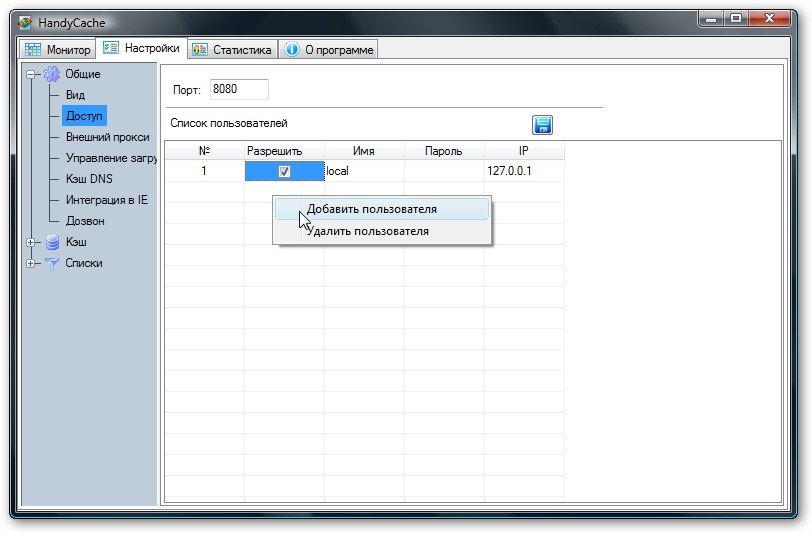Open the О программе tab
Image resolution: width=812 pixels, height=533 pixels.
[329, 49]
